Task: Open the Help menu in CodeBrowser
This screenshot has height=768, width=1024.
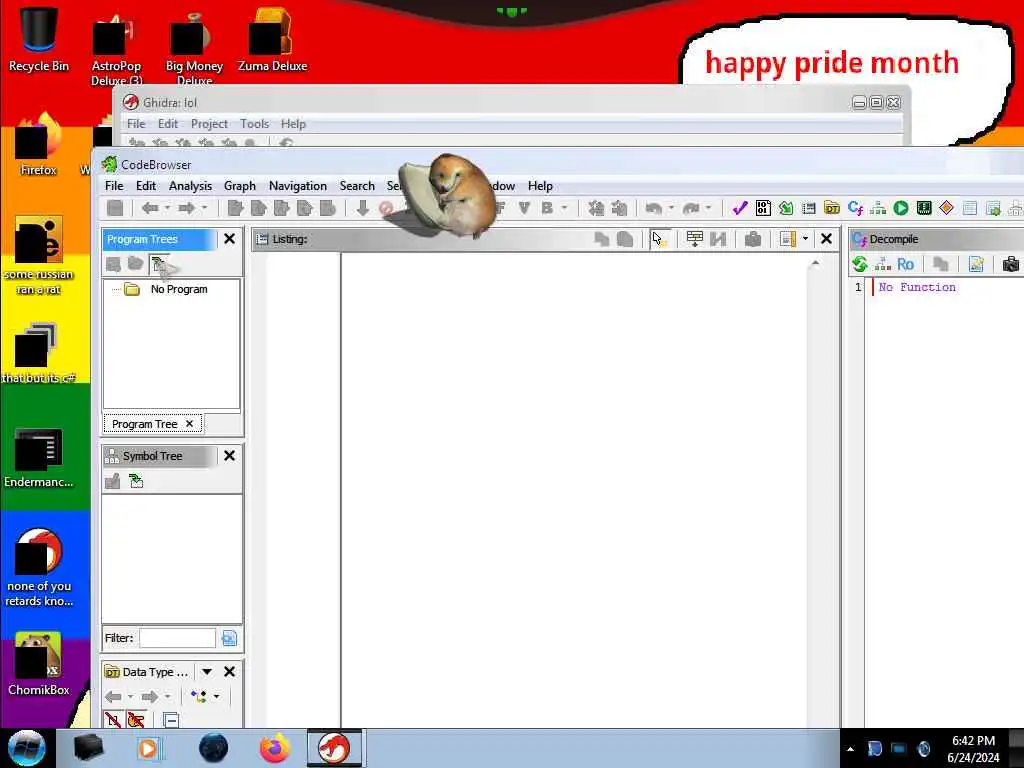Action: click(540, 185)
